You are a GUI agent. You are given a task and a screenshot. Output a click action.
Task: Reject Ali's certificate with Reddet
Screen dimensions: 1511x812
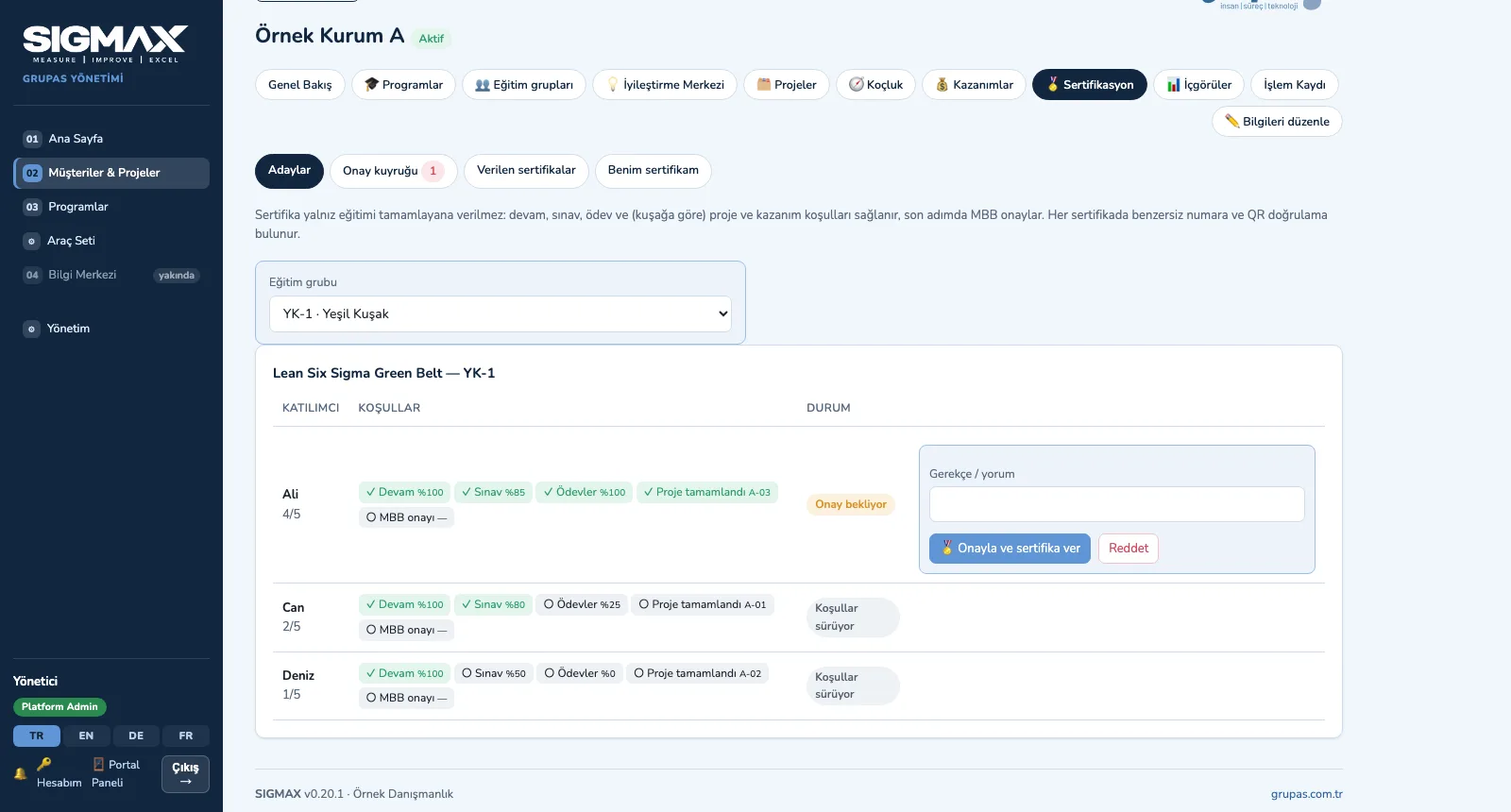tap(1129, 549)
